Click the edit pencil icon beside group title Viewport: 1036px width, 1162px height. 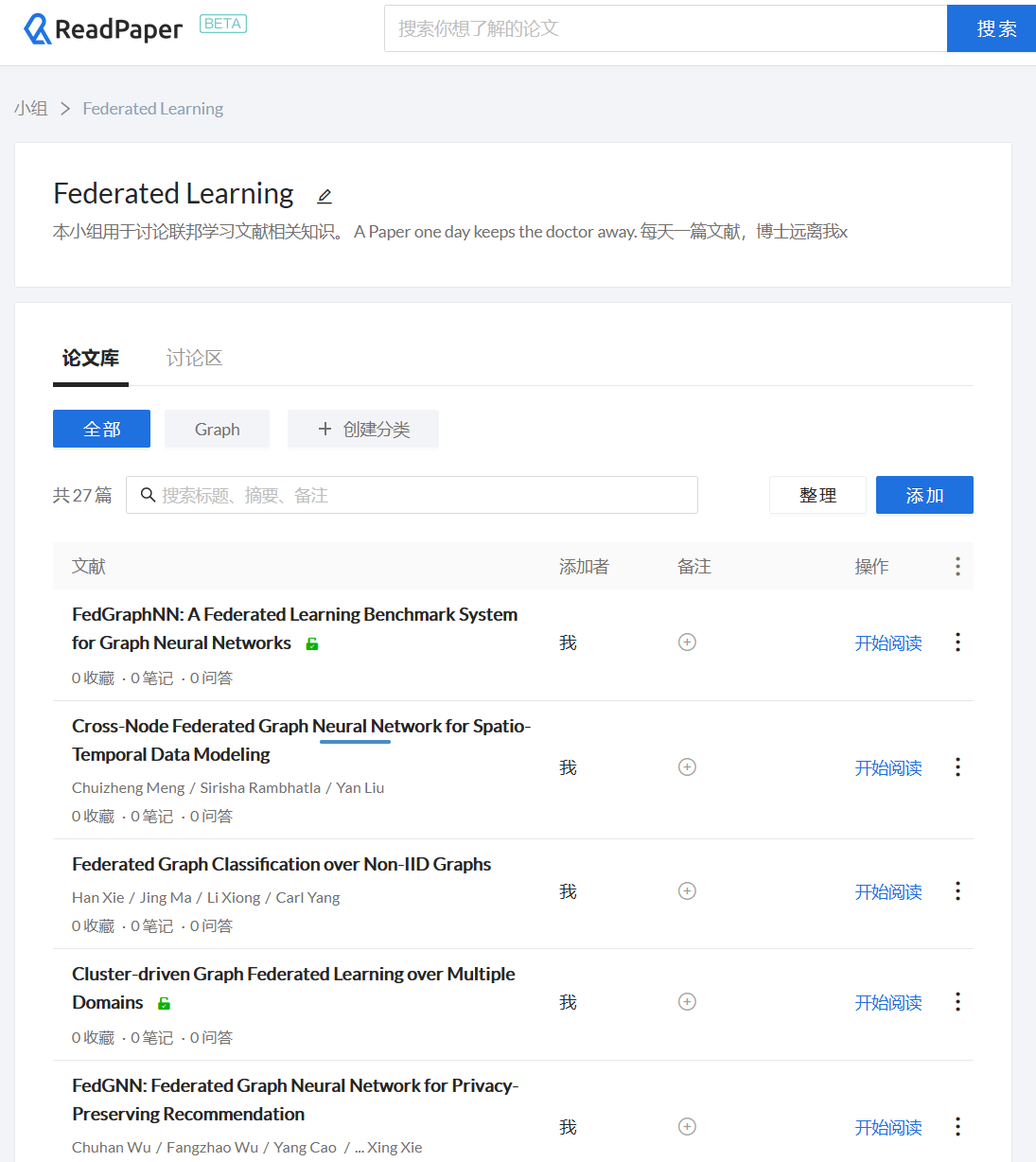(325, 196)
